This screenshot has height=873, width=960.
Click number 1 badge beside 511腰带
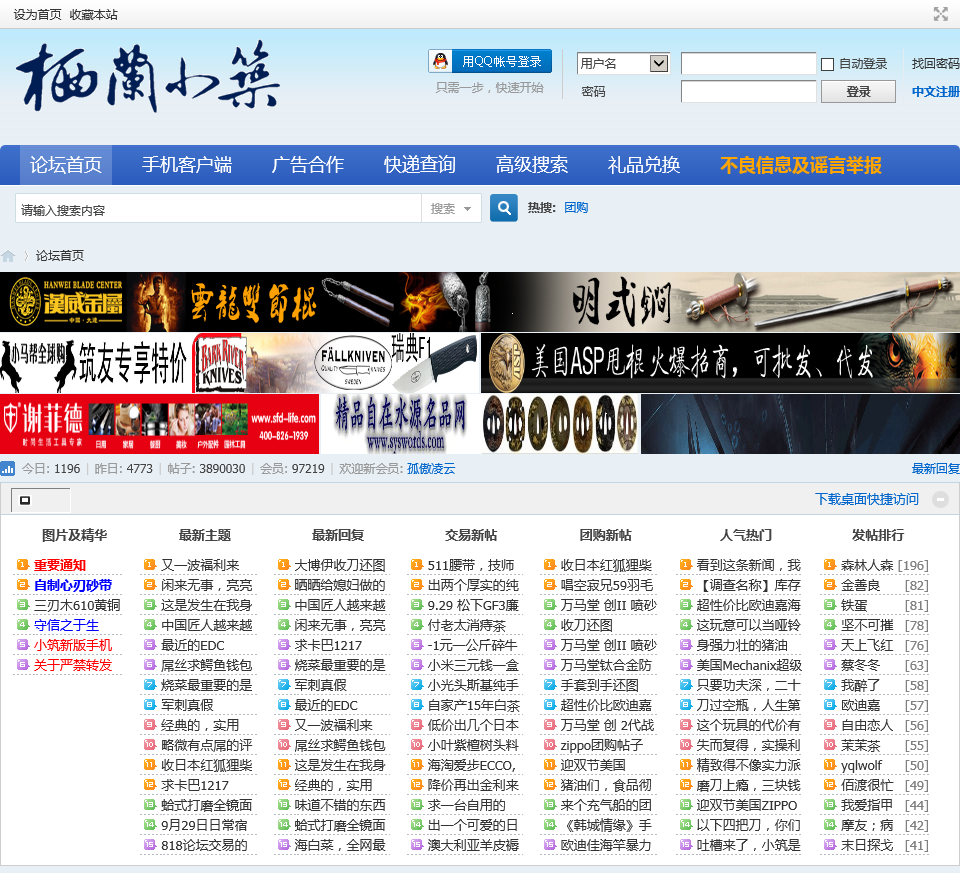point(416,565)
